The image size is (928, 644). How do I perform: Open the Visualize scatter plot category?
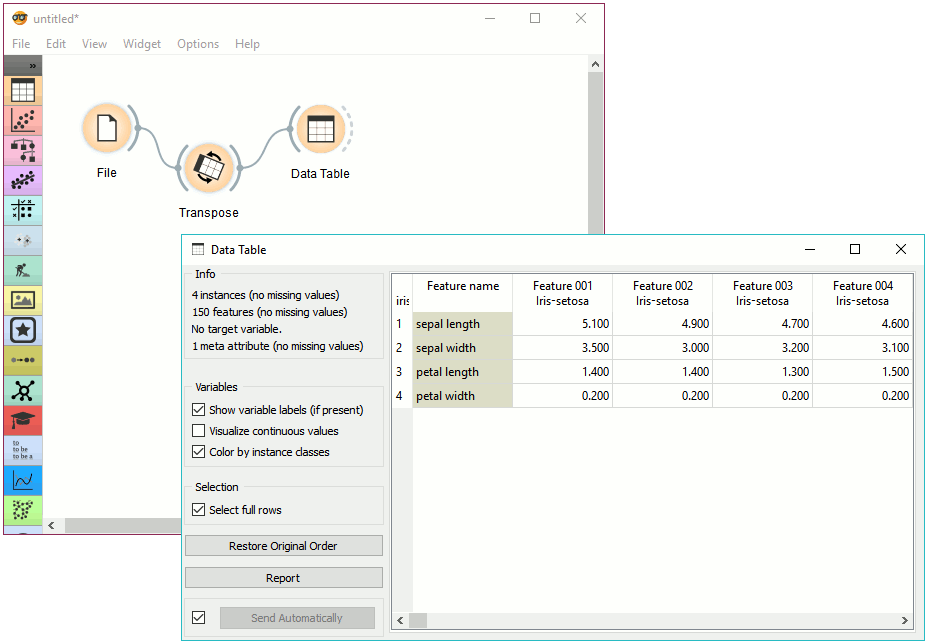(x=23, y=121)
